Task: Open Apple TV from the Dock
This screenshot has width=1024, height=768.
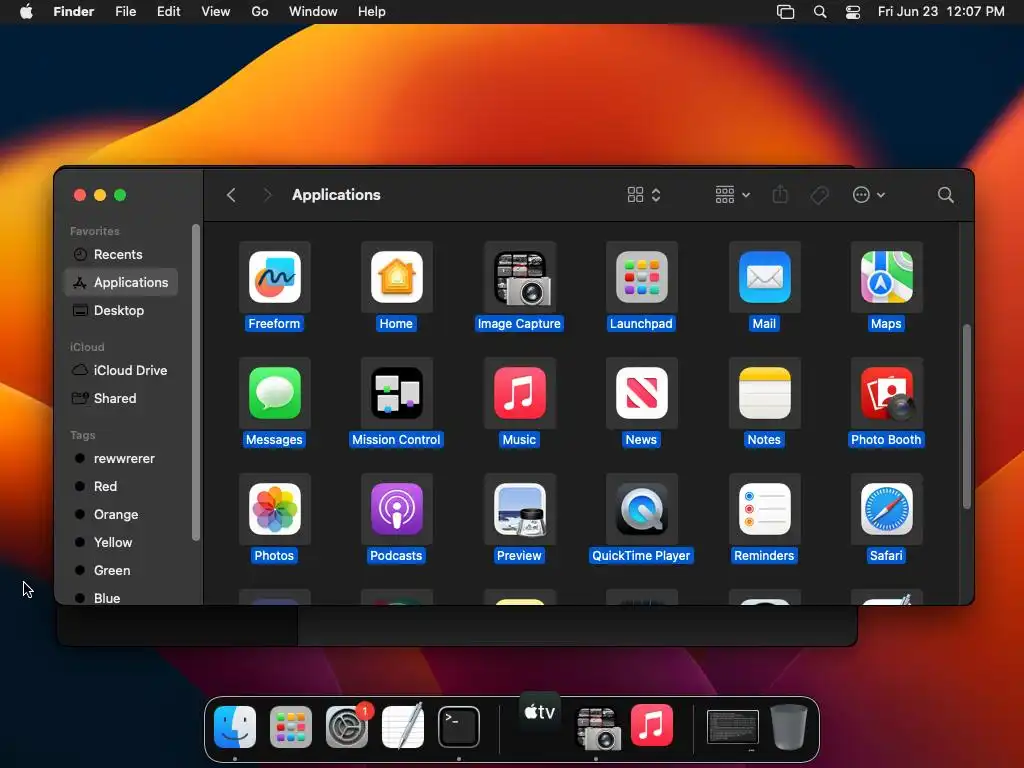Action: tap(540, 712)
